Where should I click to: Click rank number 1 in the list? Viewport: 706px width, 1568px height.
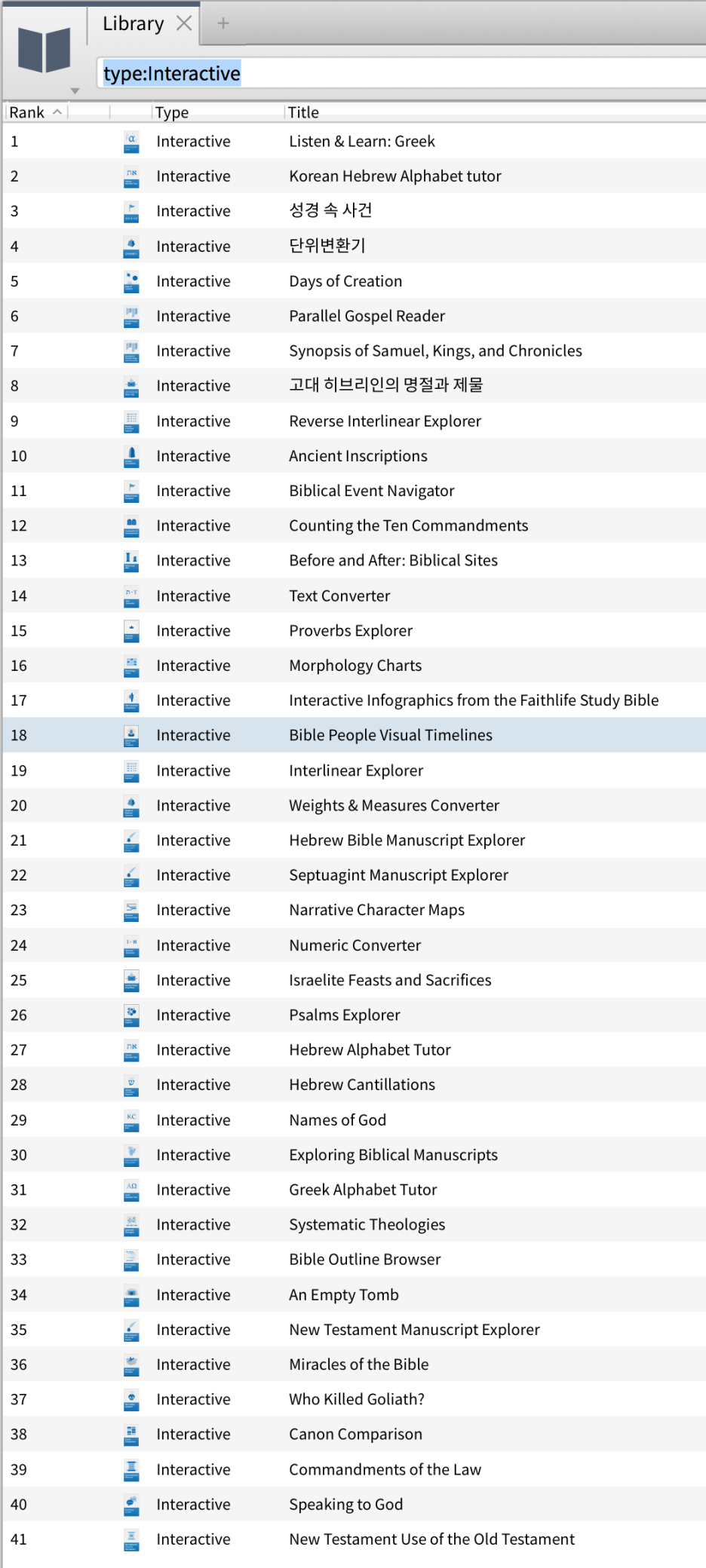point(14,142)
